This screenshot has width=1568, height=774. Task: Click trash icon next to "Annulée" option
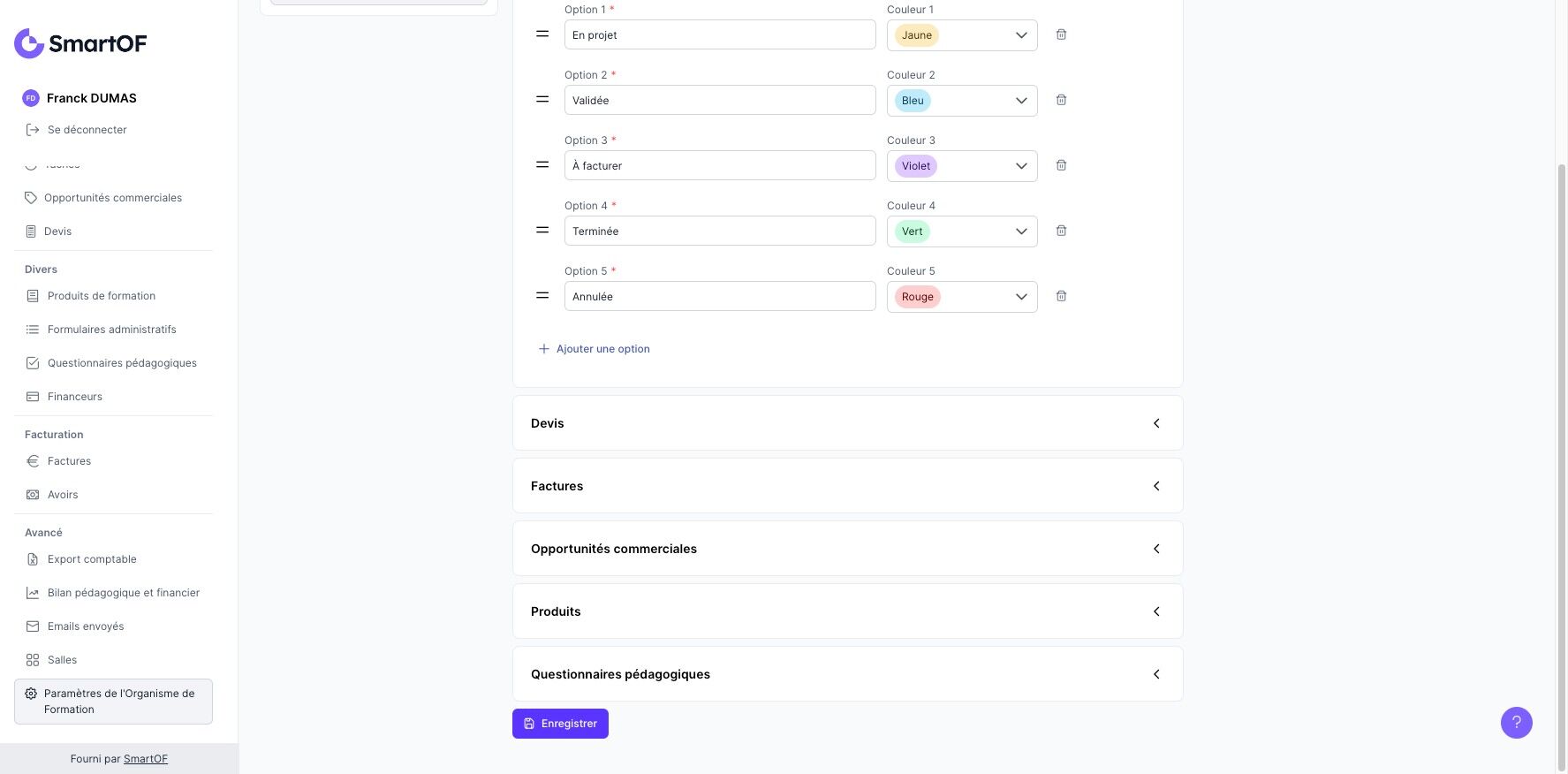point(1061,296)
